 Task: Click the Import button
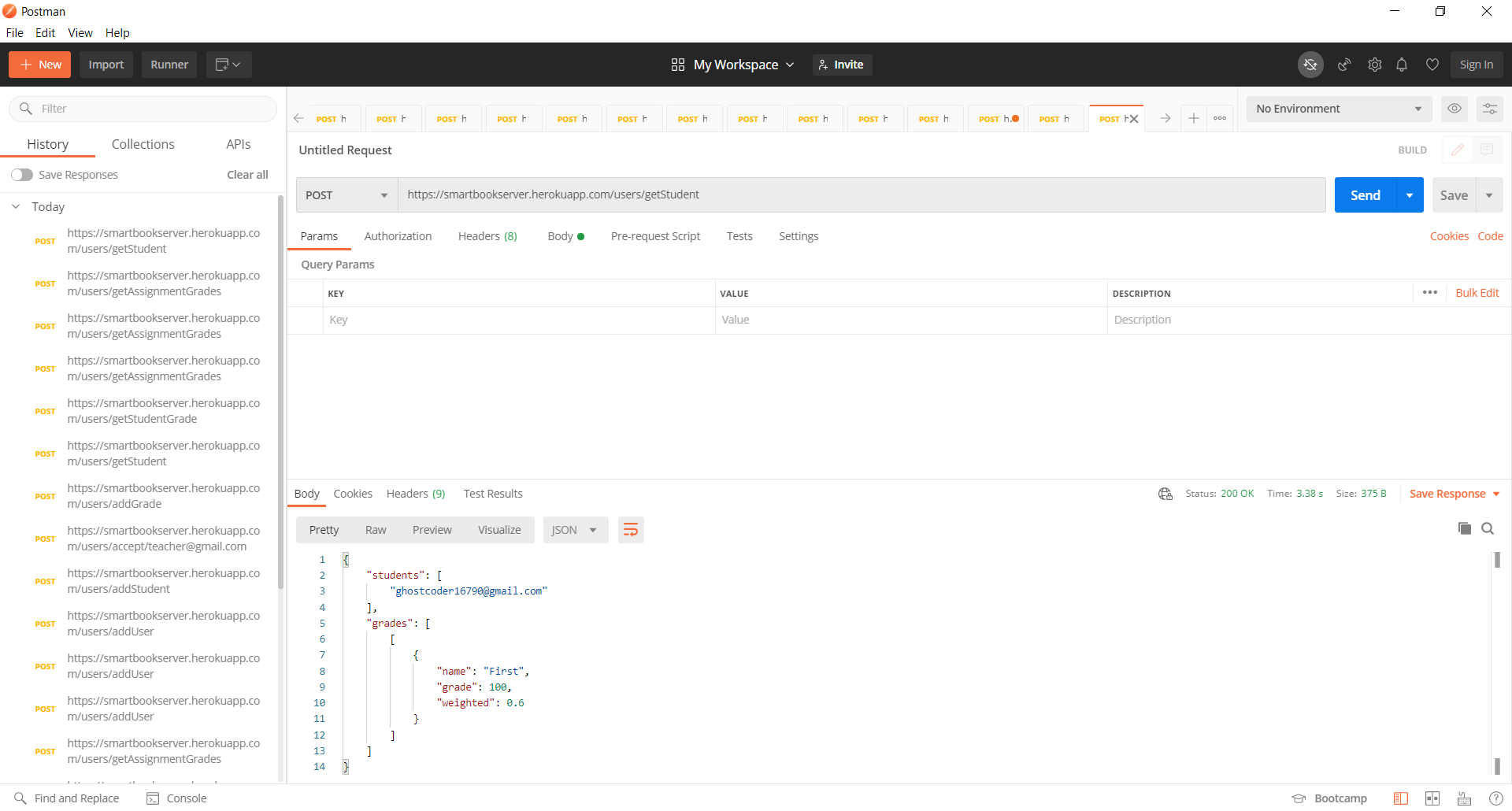(x=106, y=65)
